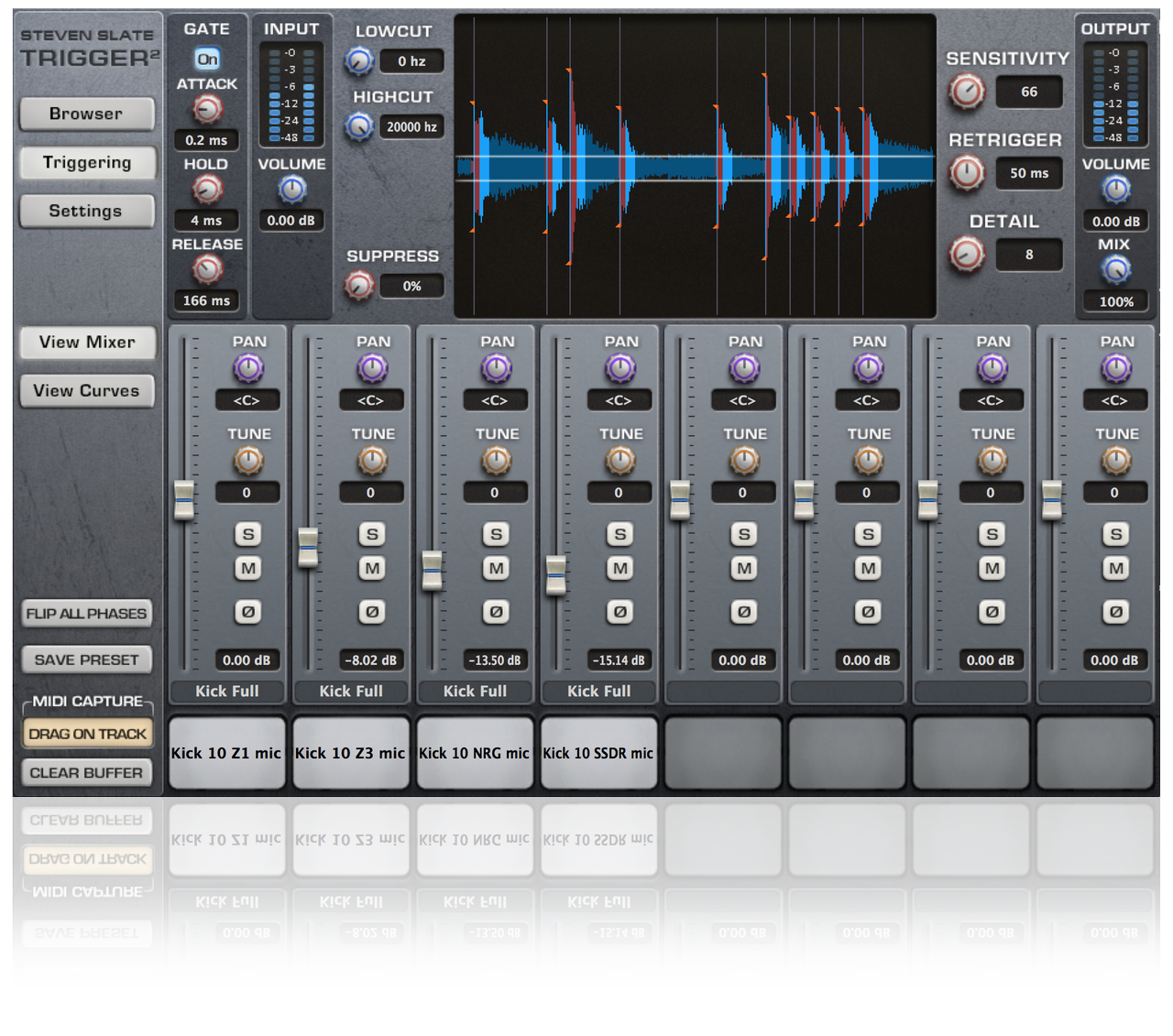Open the Browser page
Screen dimensions: 1173x1036
pyautogui.click(x=87, y=114)
